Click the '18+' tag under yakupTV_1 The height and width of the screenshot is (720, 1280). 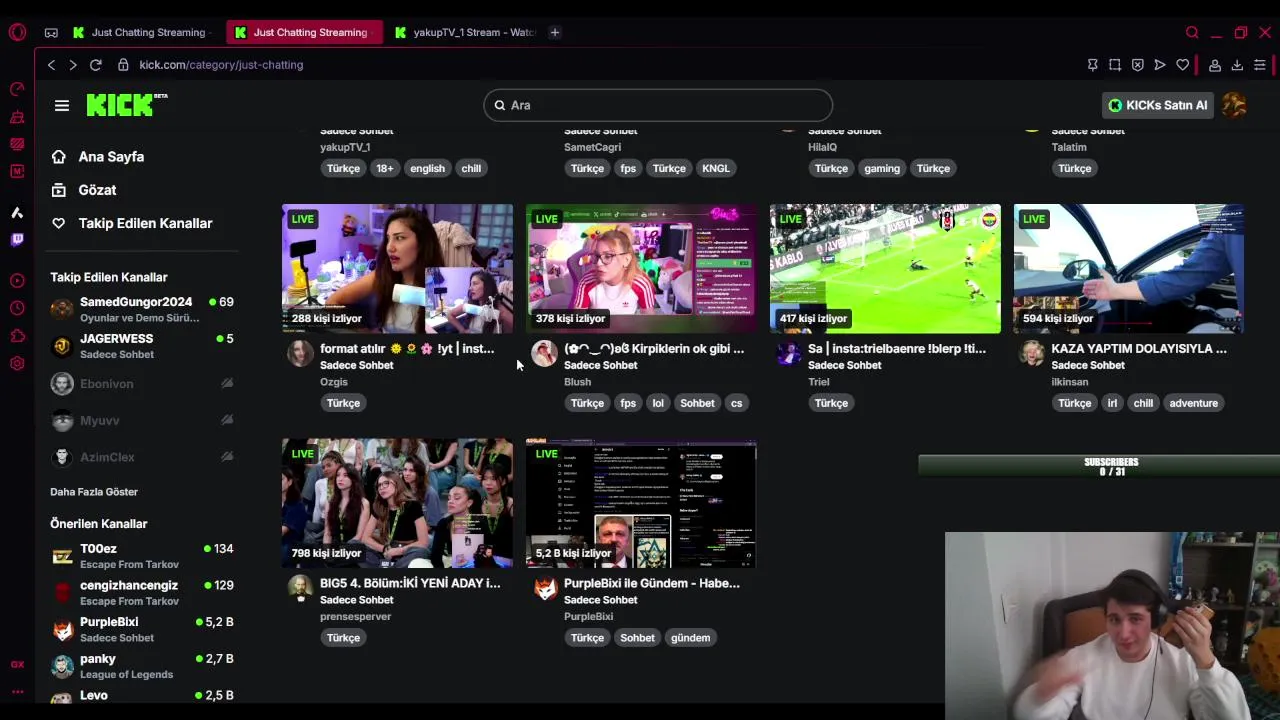point(385,168)
